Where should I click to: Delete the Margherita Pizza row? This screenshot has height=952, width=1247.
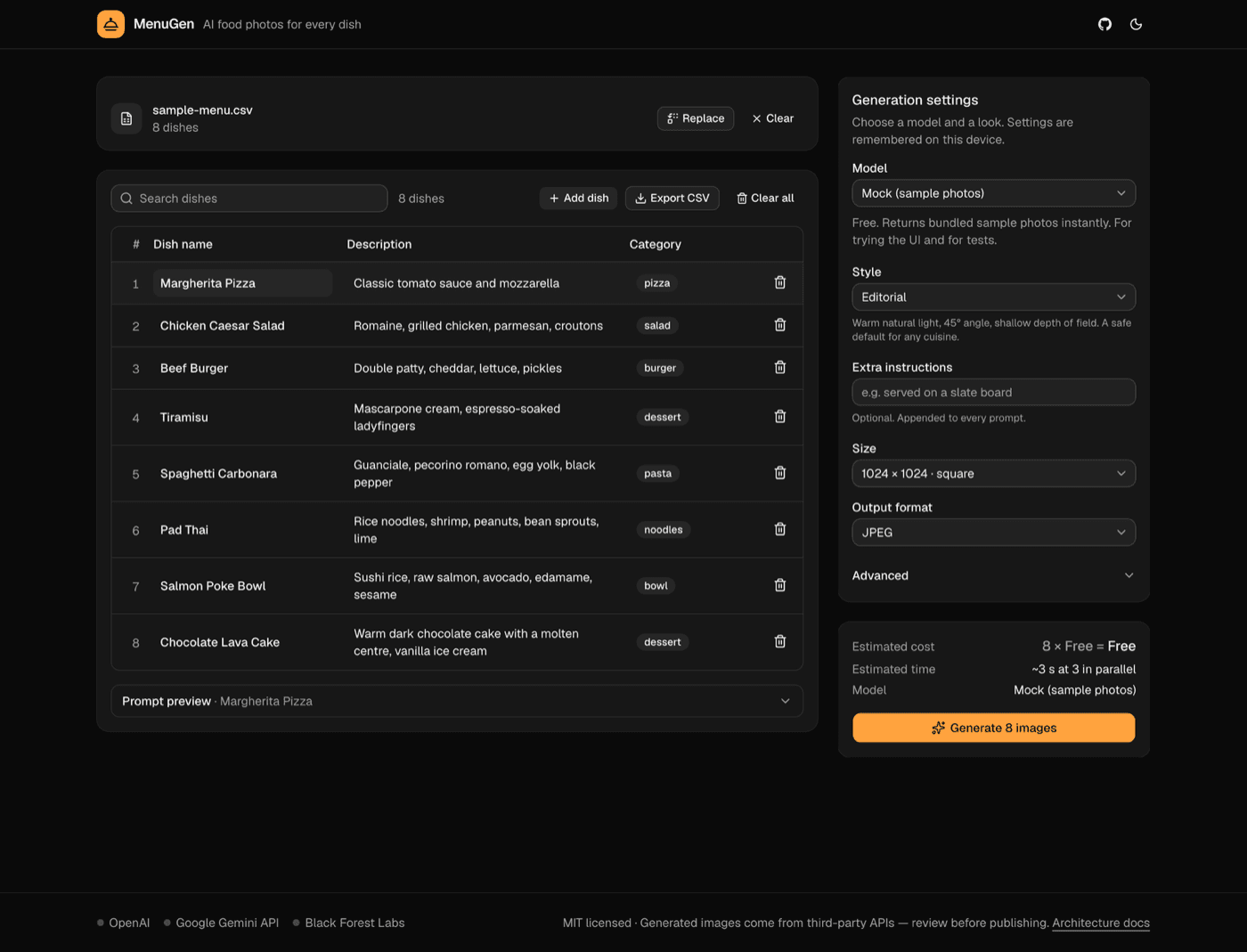point(779,282)
